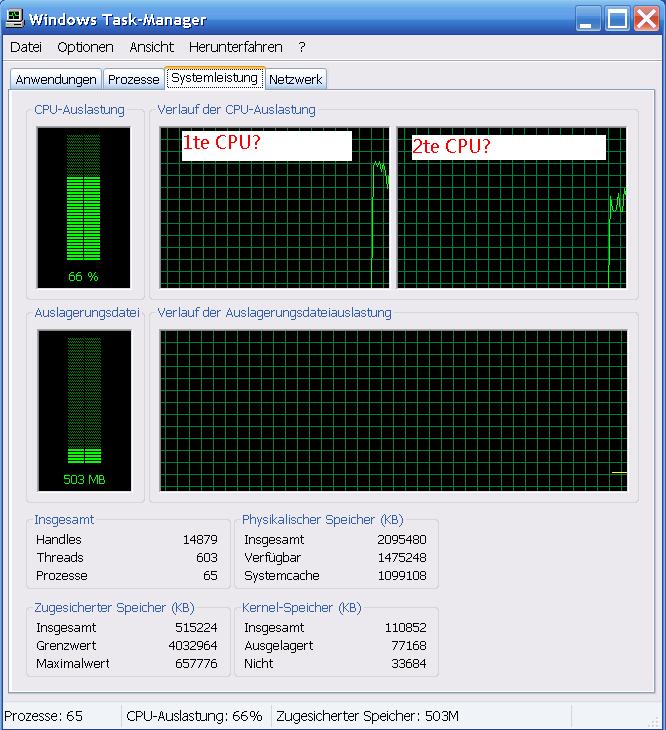Image resolution: width=666 pixels, height=730 pixels.
Task: Open the Herunterfahren menu
Action: [x=235, y=47]
